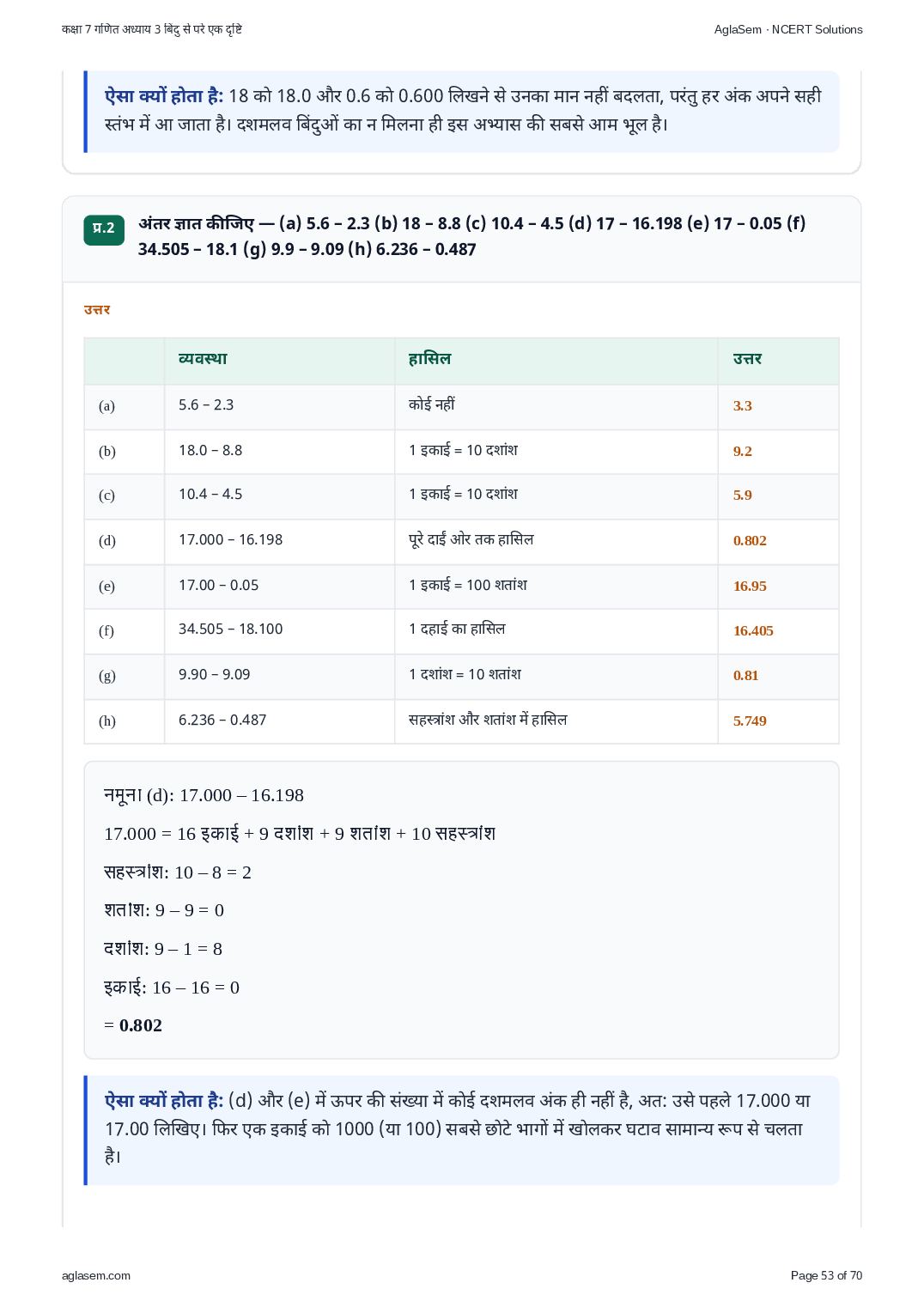Click the orange उत्तर section label
This screenshot has height=1307, width=924.
click(x=97, y=310)
